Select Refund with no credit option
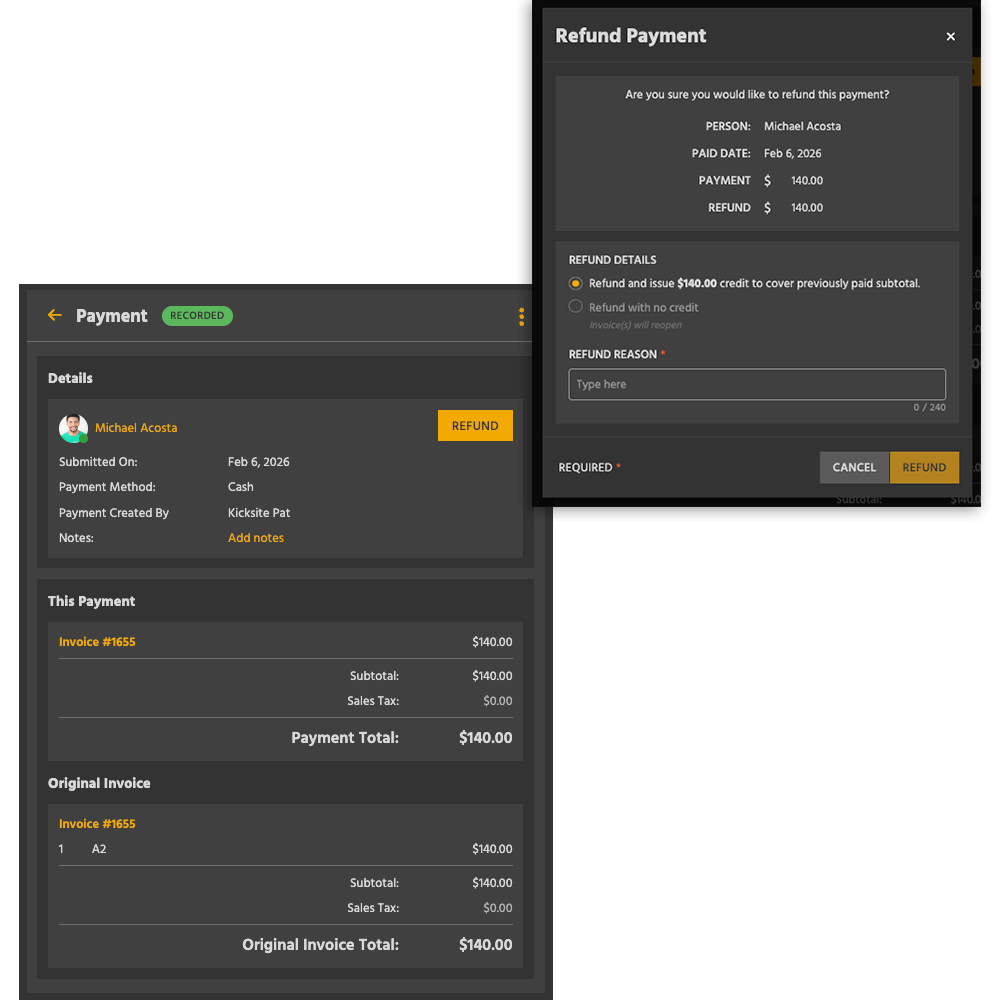Screen dimensions: 1000x1000 (575, 307)
